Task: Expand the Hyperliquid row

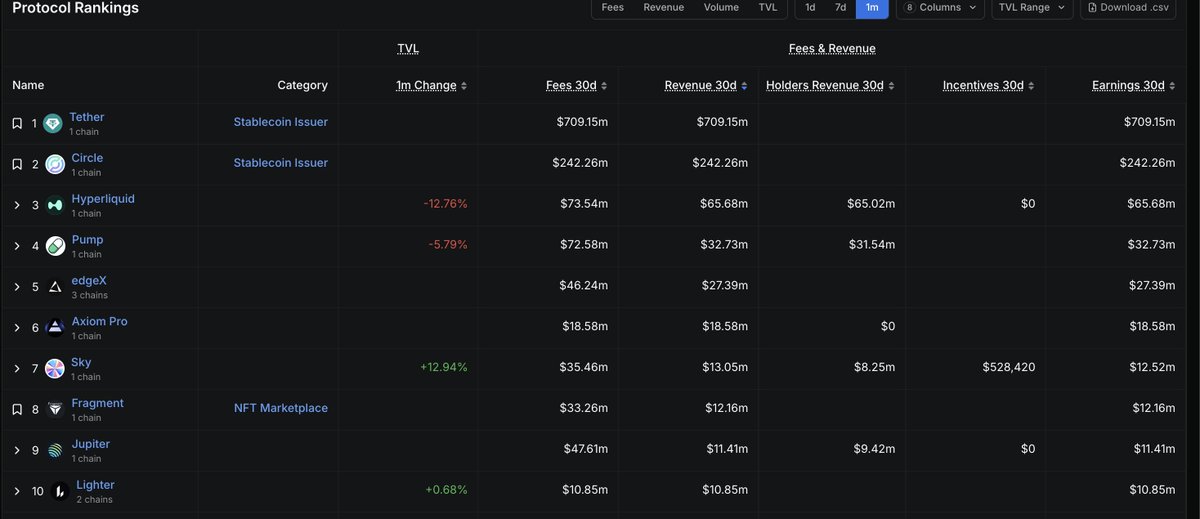Action: (x=17, y=205)
